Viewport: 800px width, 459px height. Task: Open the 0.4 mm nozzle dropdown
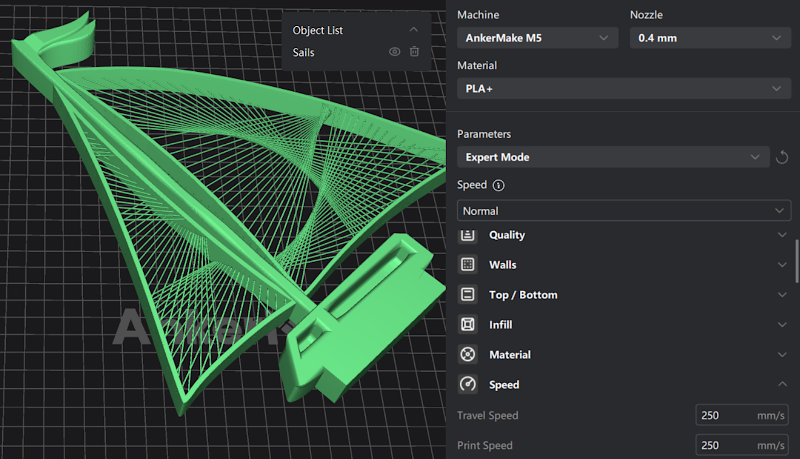pos(710,38)
